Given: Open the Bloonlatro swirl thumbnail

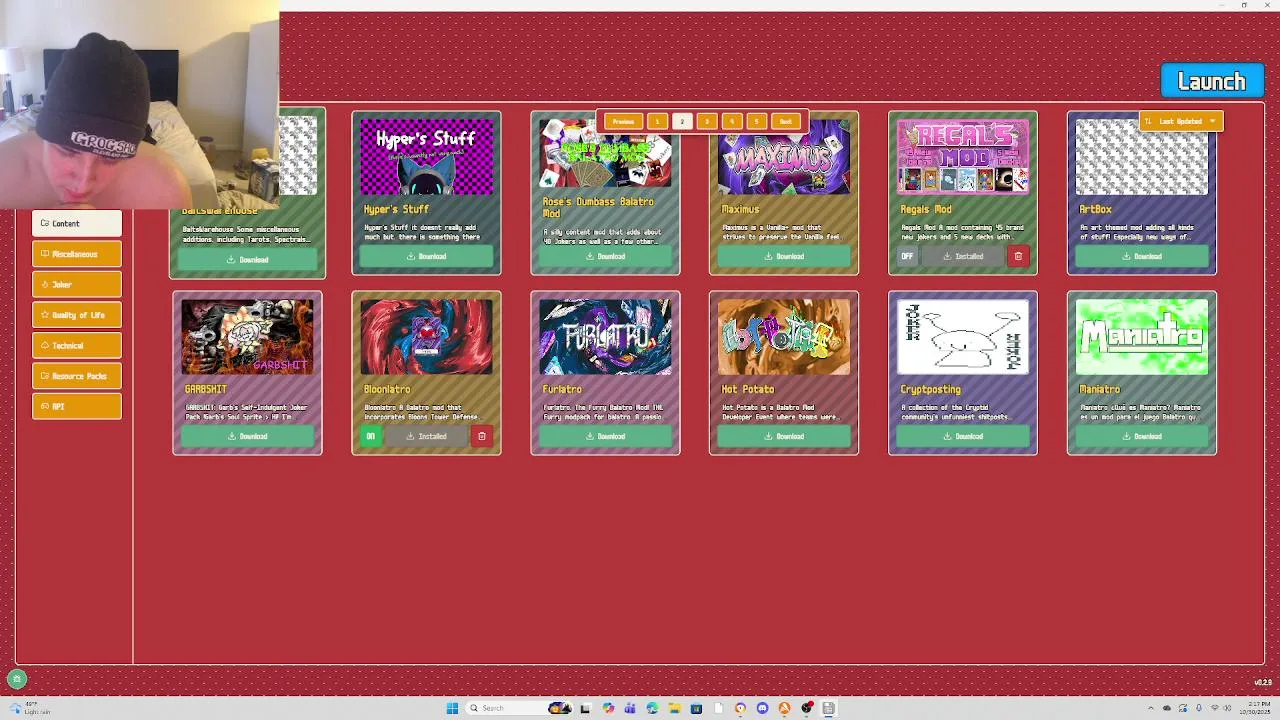Looking at the screenshot, I should (426, 337).
